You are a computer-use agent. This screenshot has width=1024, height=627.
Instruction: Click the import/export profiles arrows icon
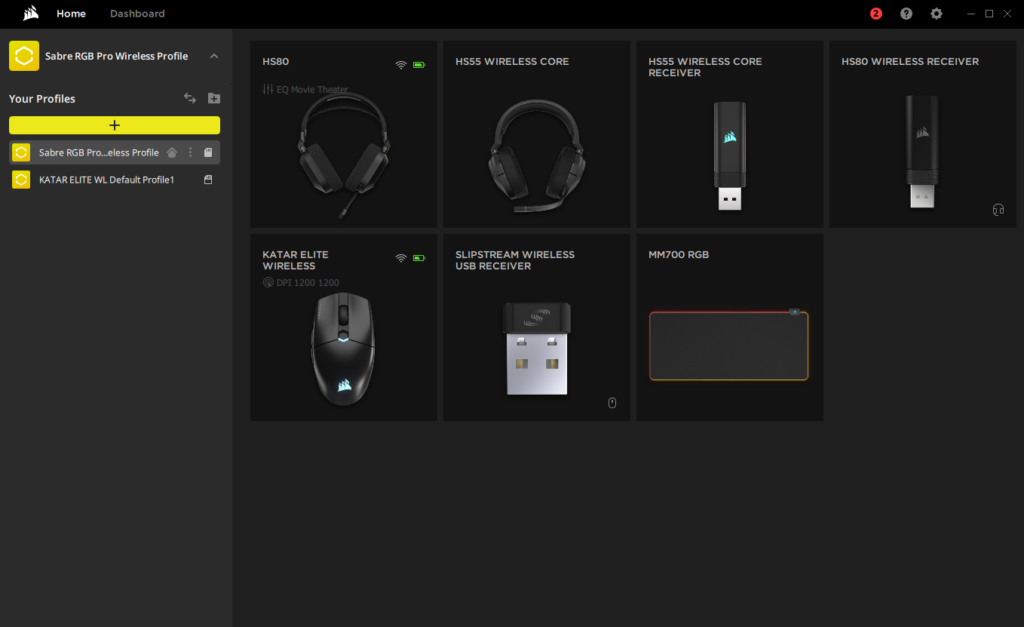point(189,98)
